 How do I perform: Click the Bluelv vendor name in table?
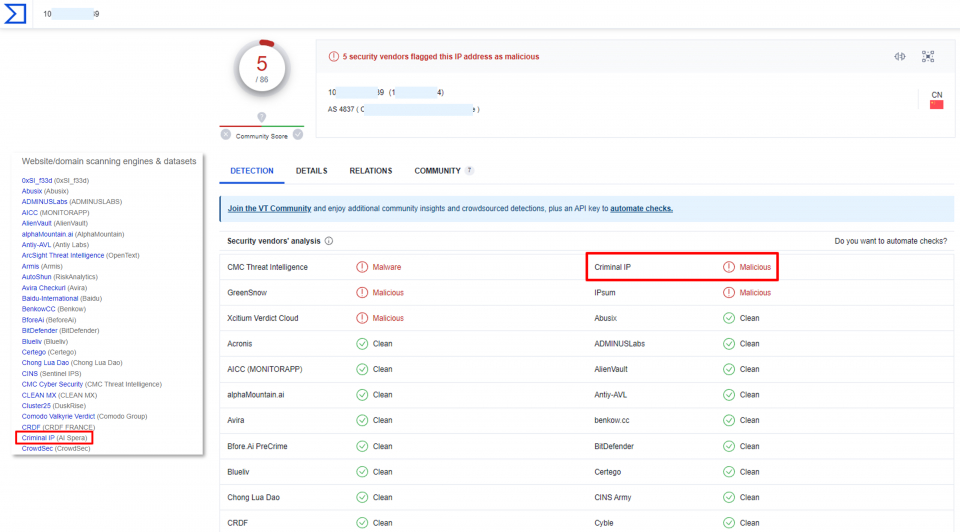238,472
